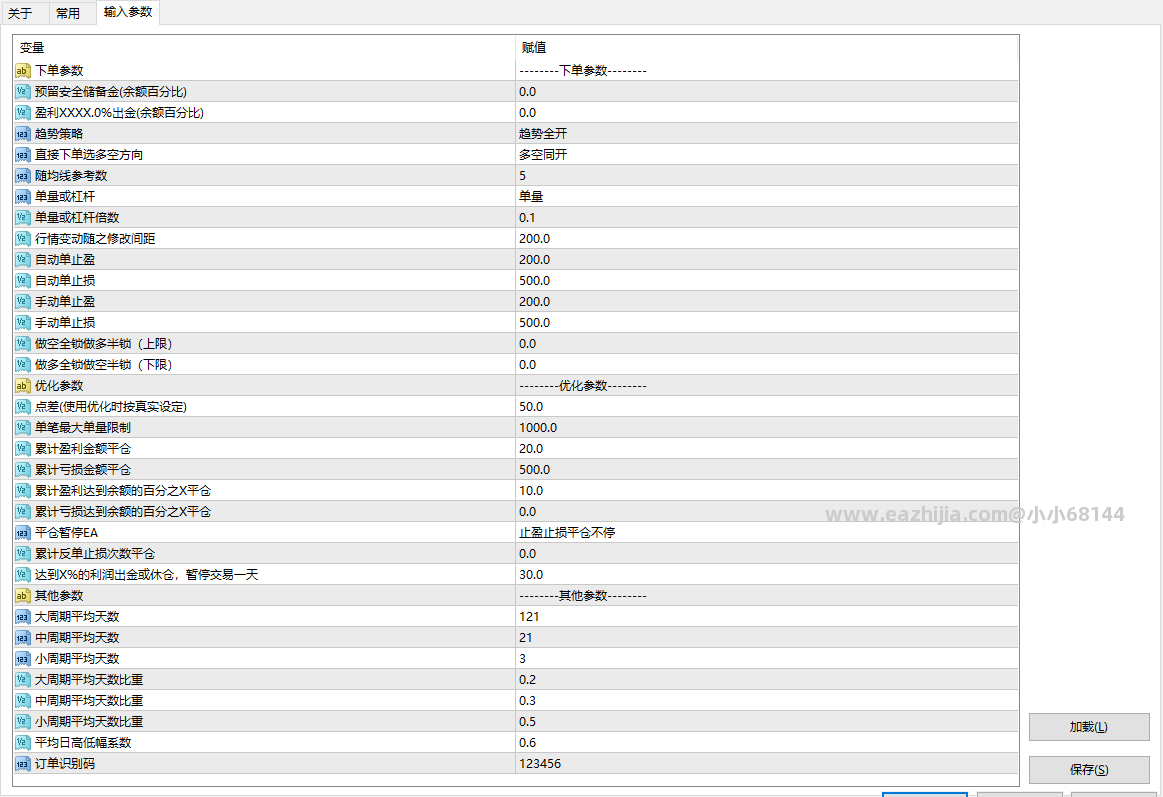Image resolution: width=1163 pixels, height=797 pixels.
Task: Switch to the 常用 tab
Action: 68,13
